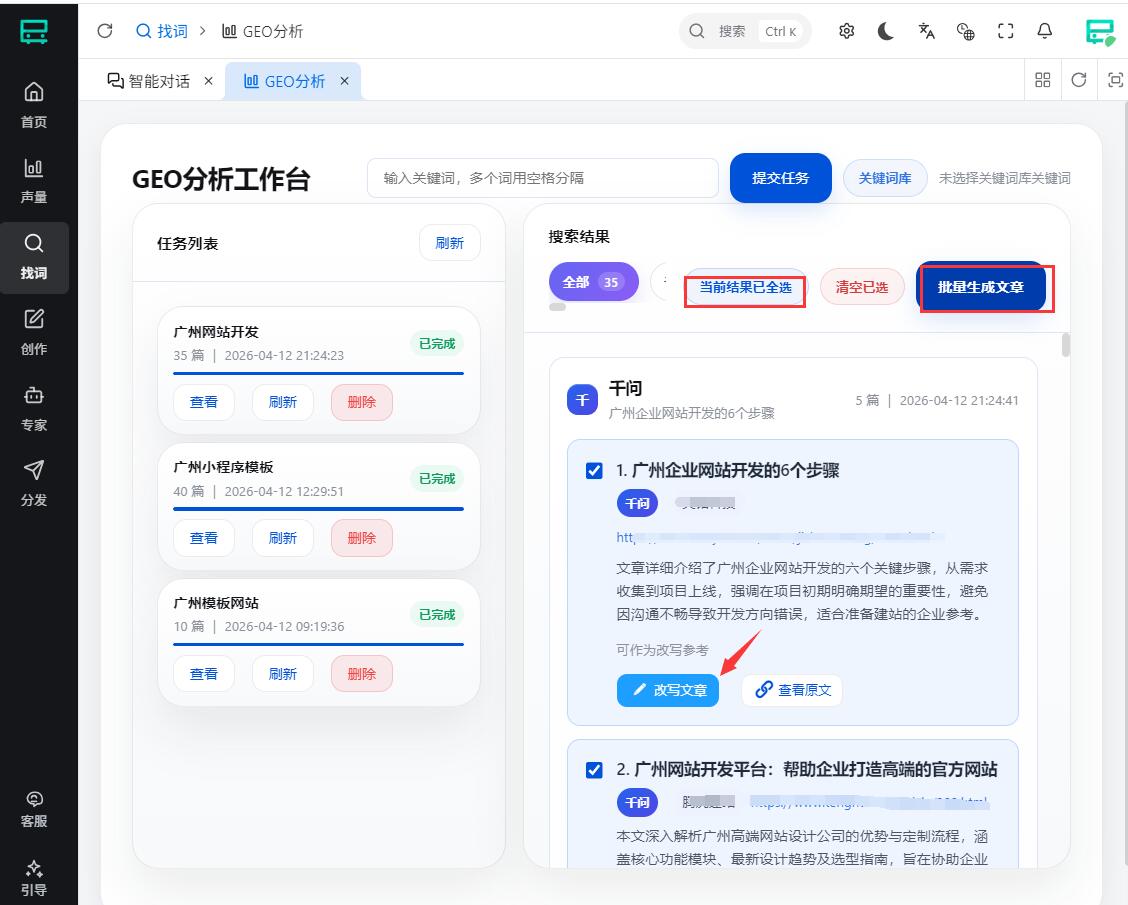Close the GEO分析 tab
Viewport: 1128px width, 905px height.
click(344, 81)
